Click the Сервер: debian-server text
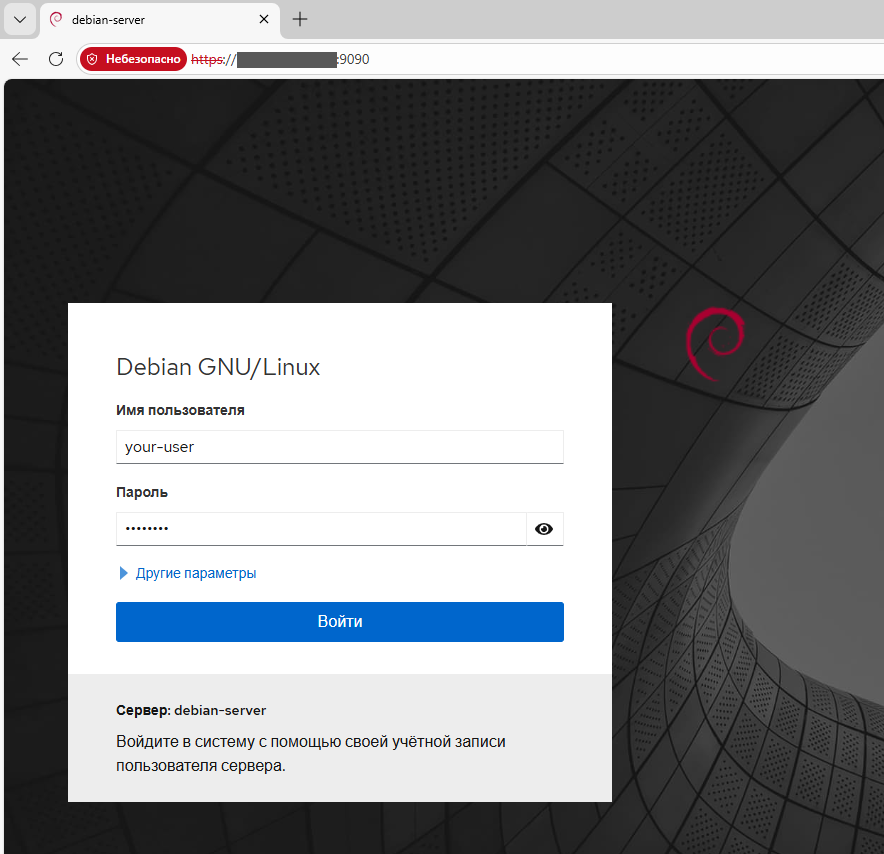 coord(191,710)
